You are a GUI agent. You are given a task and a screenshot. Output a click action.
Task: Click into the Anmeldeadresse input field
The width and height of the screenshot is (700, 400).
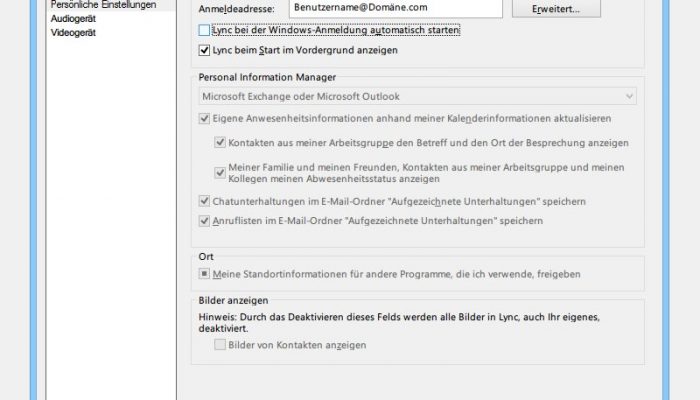pyautogui.click(x=396, y=8)
